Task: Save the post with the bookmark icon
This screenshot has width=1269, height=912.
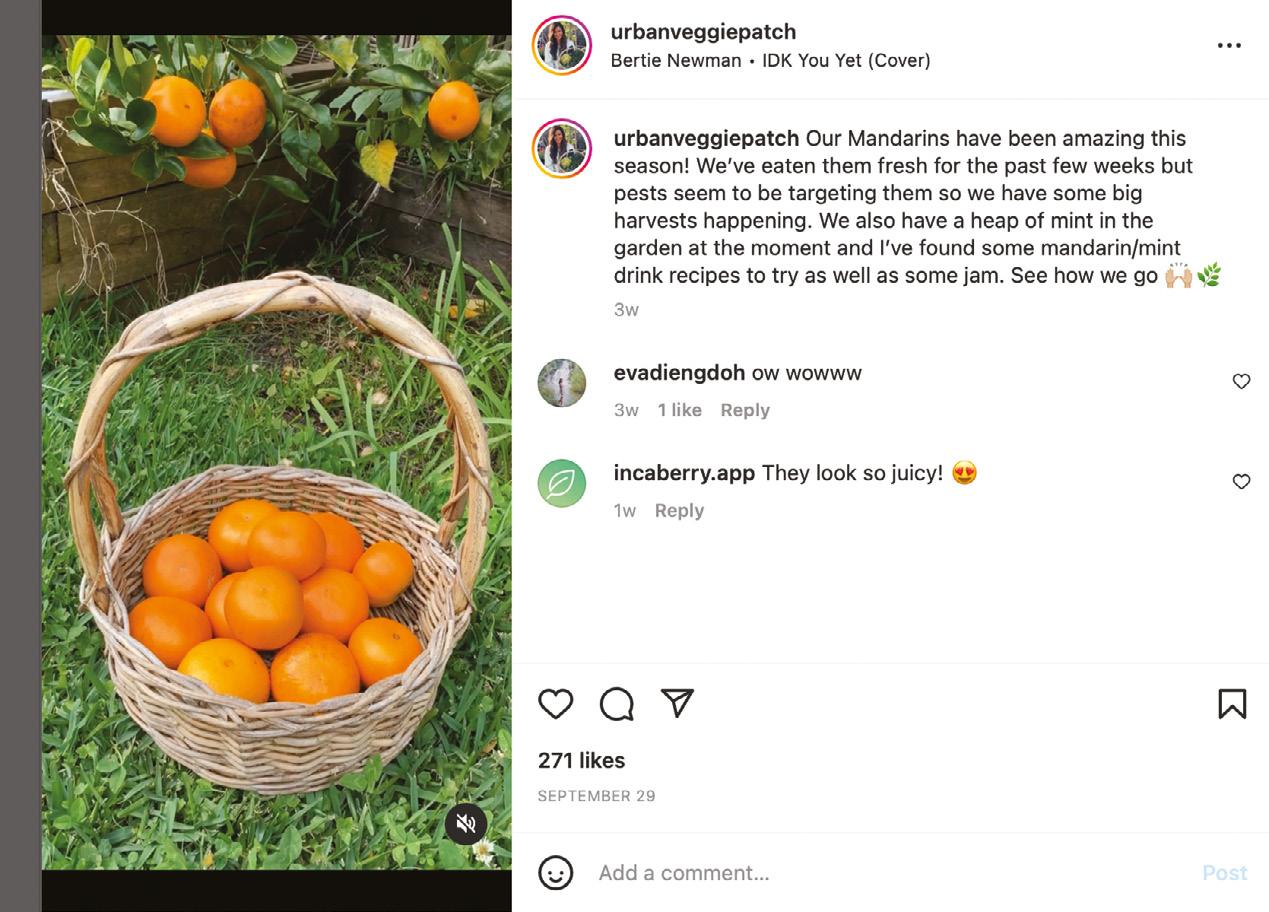Action: click(1232, 704)
